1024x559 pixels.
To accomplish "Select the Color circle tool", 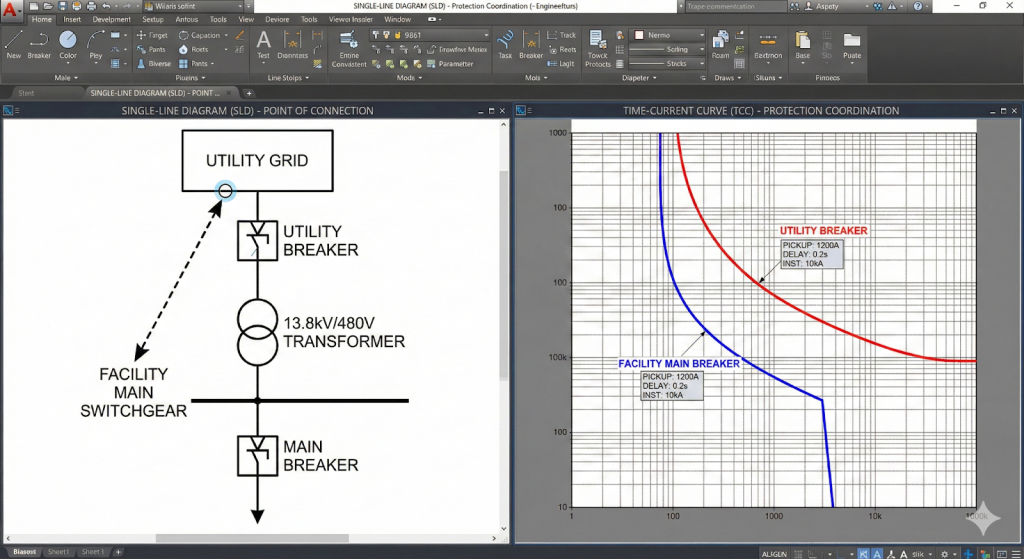I will coord(68,45).
